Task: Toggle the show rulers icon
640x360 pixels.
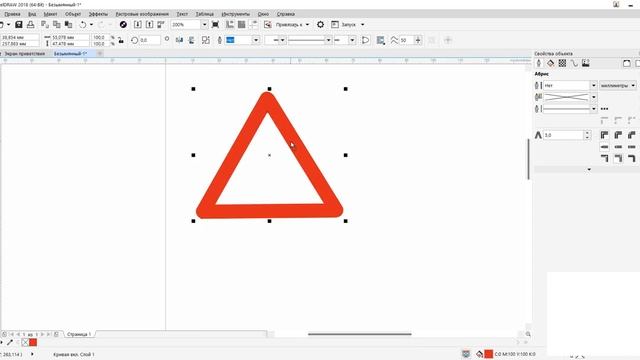Action: pyautogui.click(x=230, y=25)
